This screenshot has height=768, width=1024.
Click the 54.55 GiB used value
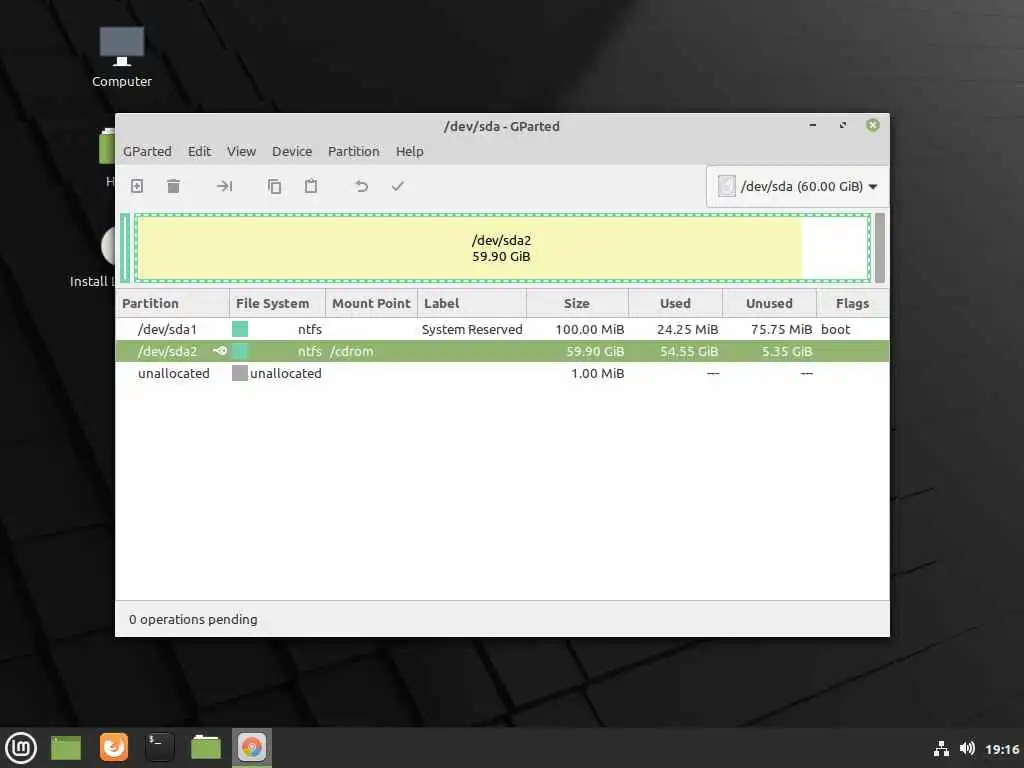689,351
